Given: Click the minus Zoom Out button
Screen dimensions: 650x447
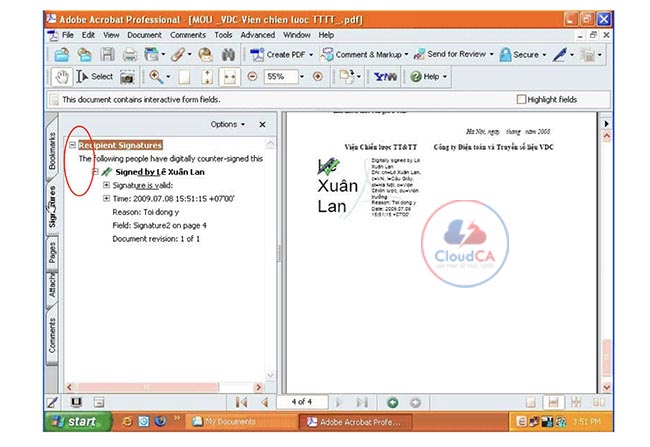Looking at the screenshot, I should pyautogui.click(x=252, y=76).
